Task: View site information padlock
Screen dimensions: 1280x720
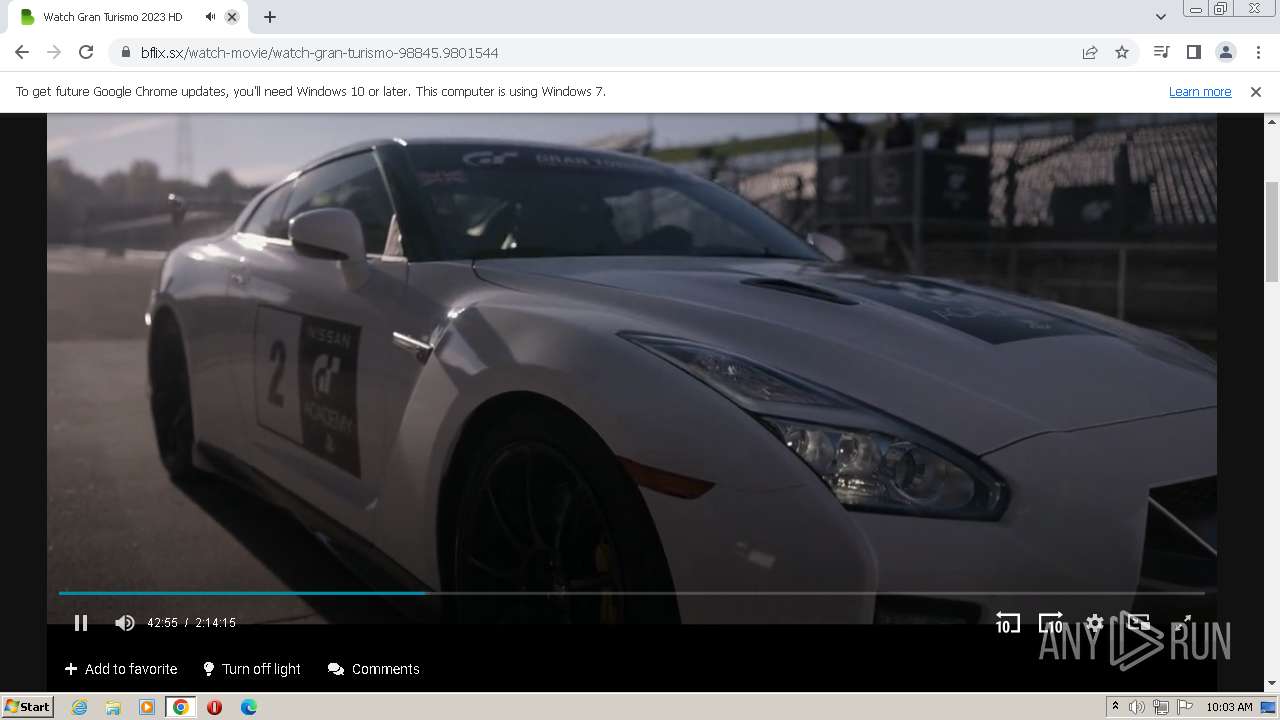Action: click(x=125, y=52)
